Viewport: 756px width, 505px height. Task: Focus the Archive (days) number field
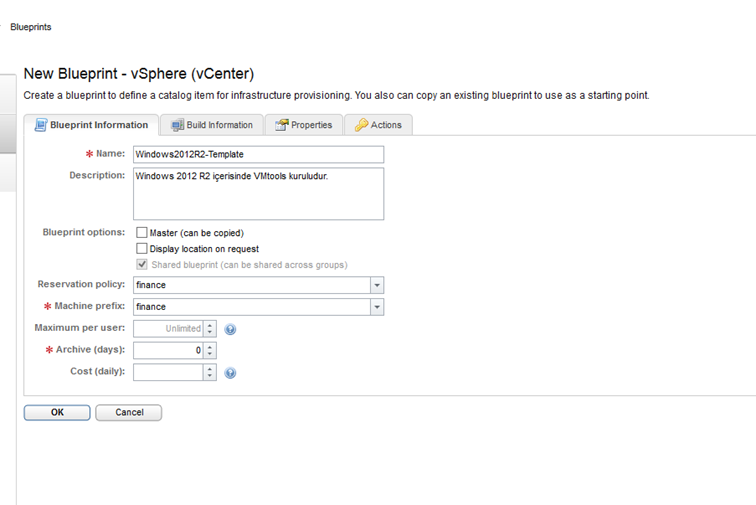[x=168, y=351]
